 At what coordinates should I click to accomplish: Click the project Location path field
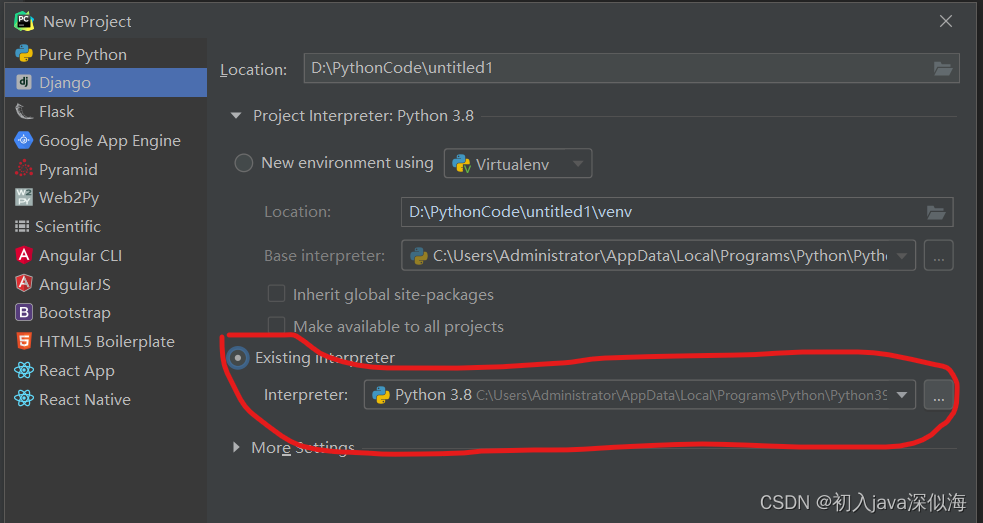click(615, 69)
